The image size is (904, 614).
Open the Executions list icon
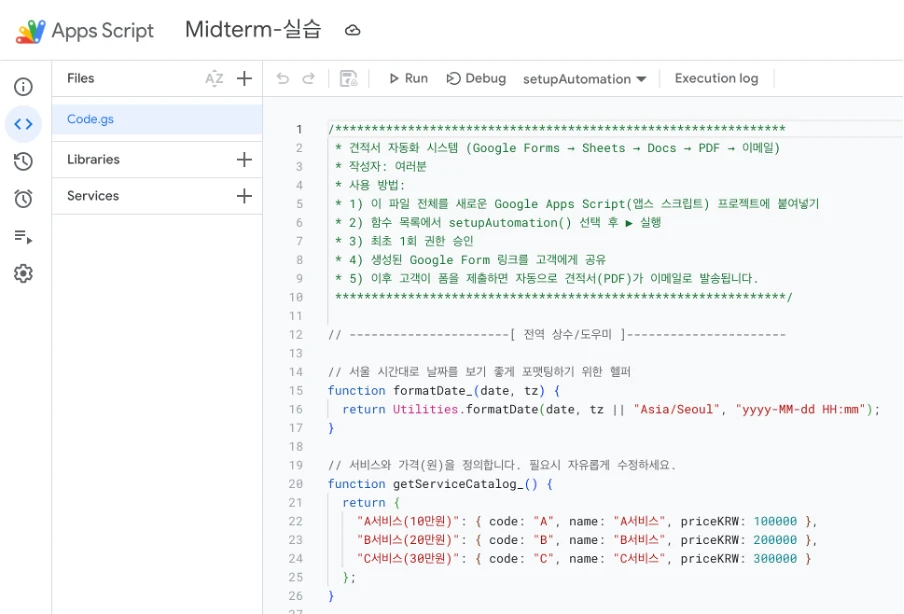click(x=23, y=237)
